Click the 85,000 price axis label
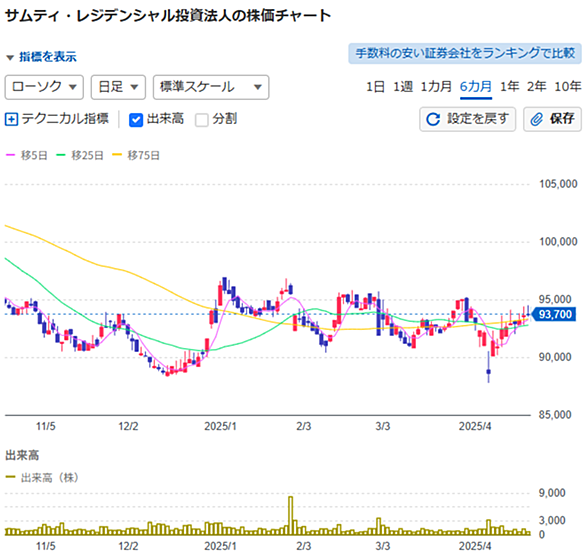 tap(555, 415)
